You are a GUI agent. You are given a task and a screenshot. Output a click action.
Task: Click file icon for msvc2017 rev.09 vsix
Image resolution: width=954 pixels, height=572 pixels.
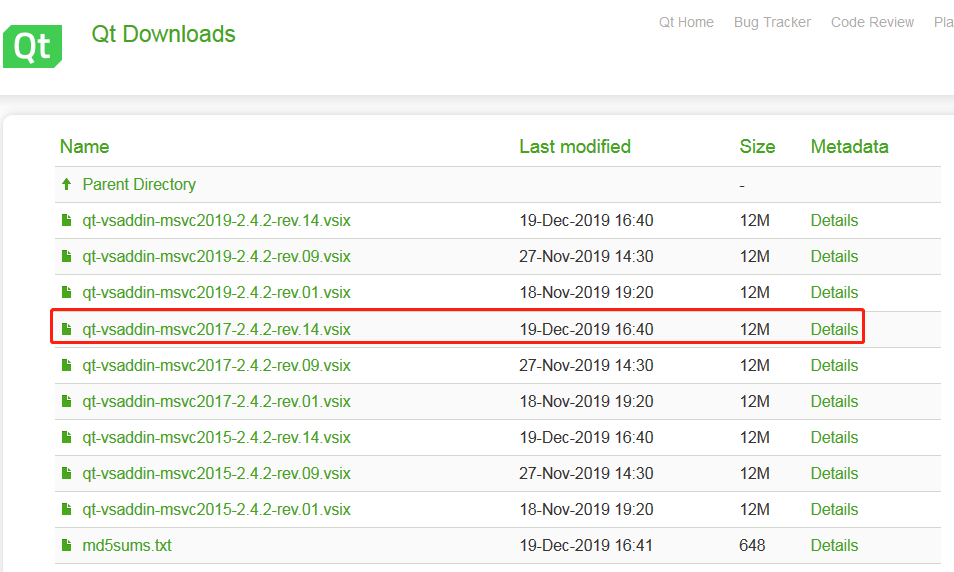coord(67,365)
